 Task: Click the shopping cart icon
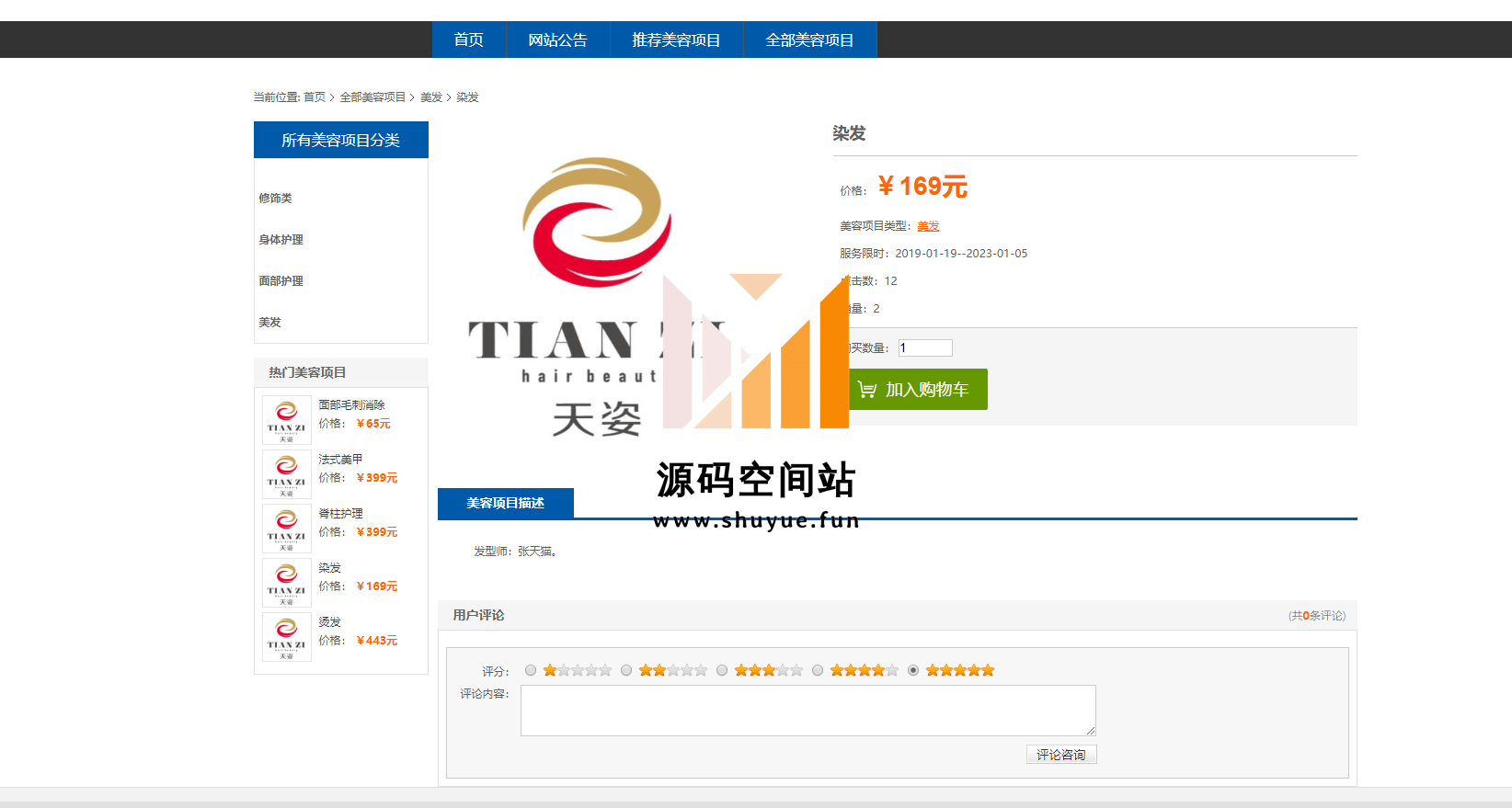[x=866, y=390]
